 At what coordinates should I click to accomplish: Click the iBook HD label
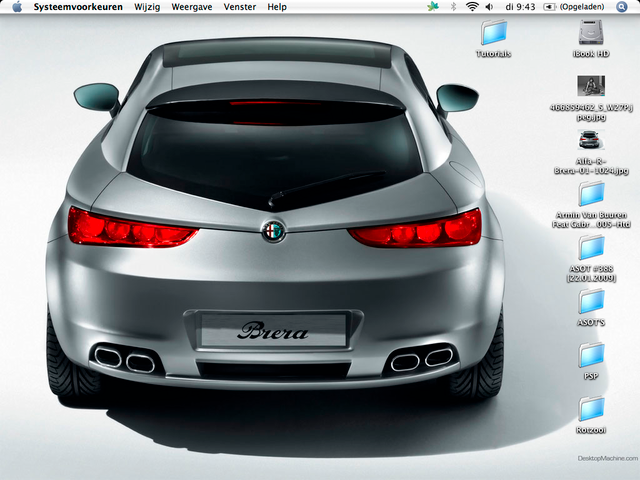point(591,53)
